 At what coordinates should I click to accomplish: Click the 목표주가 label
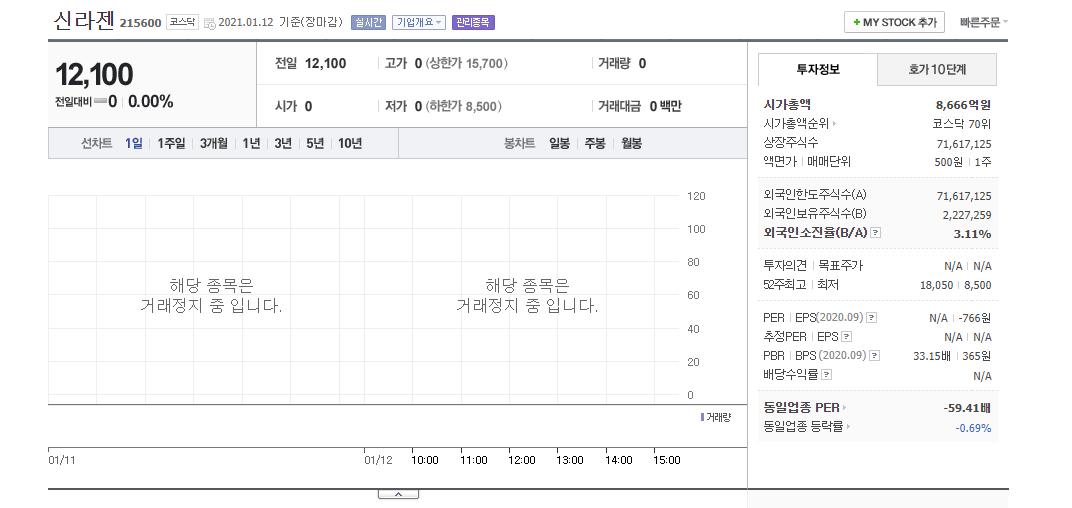840,265
